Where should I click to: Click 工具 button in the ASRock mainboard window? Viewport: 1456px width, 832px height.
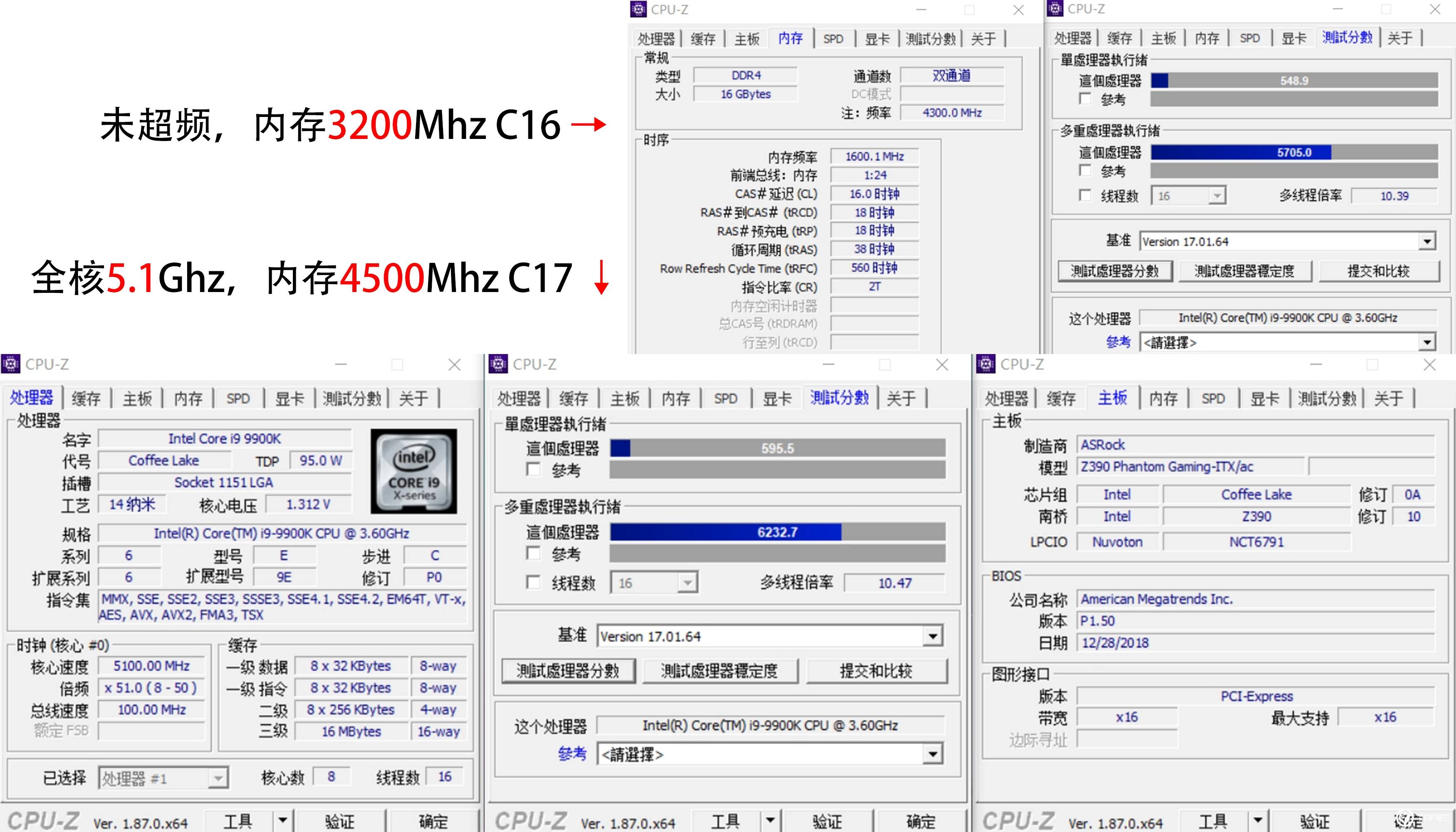click(x=1213, y=821)
